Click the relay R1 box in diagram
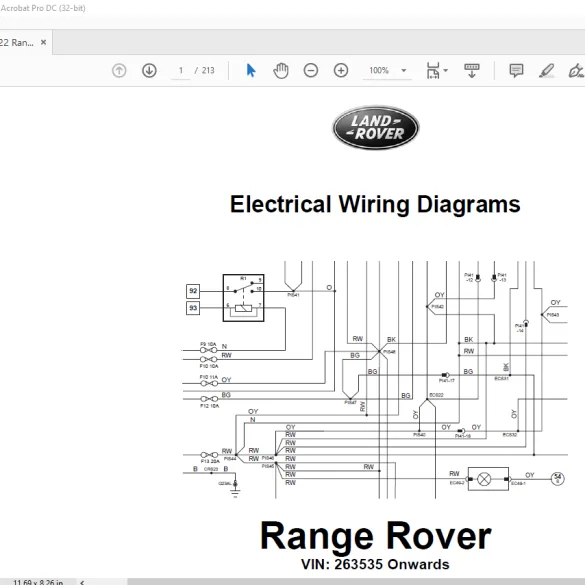 (244, 298)
